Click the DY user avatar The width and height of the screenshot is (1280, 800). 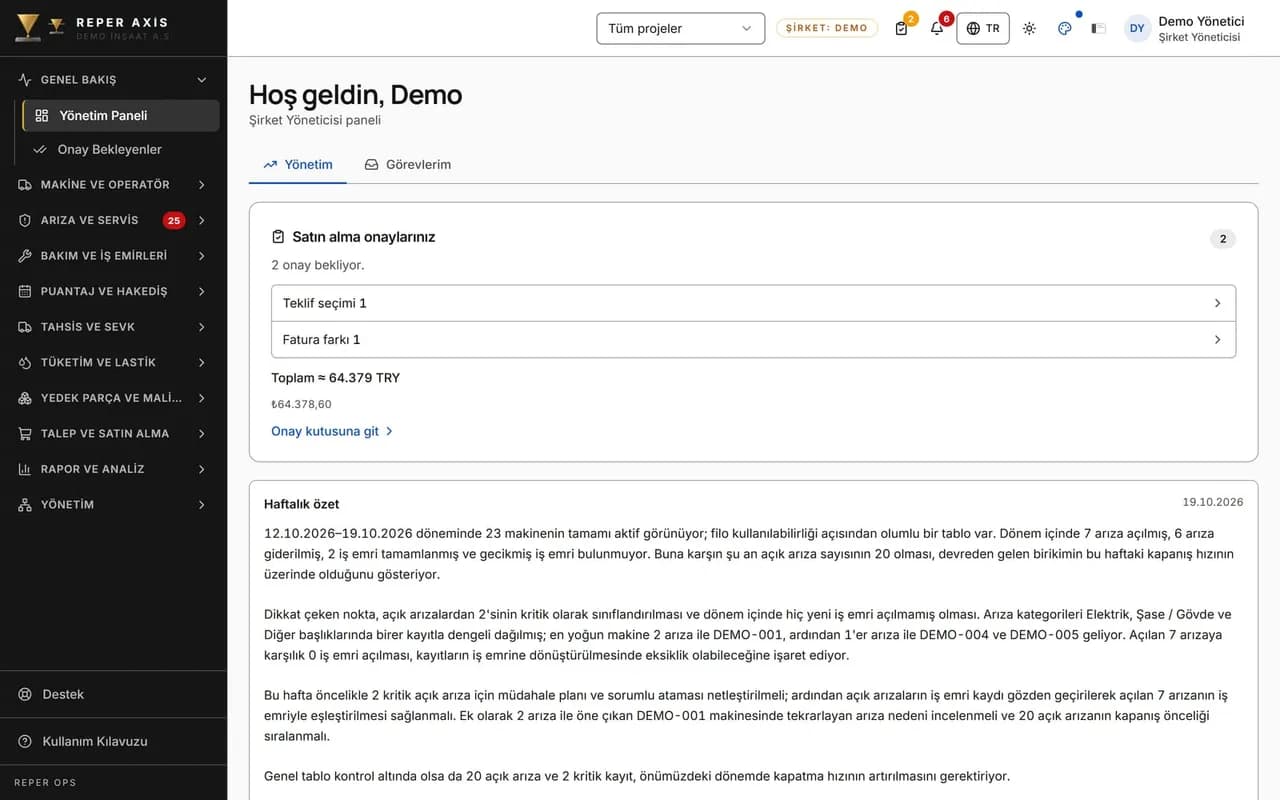[x=1137, y=28]
